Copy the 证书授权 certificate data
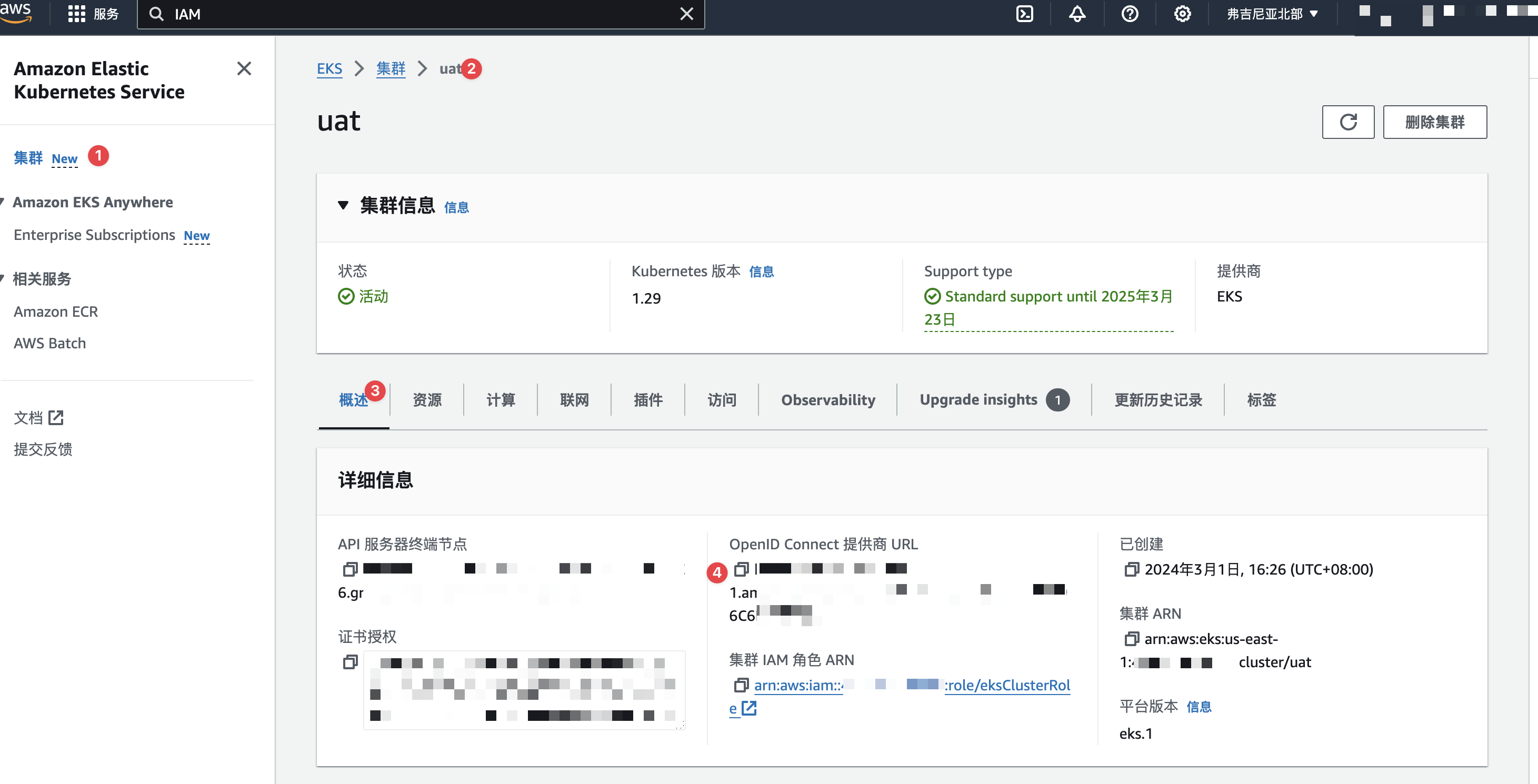Screen dimensions: 1538x784 tap(350, 662)
